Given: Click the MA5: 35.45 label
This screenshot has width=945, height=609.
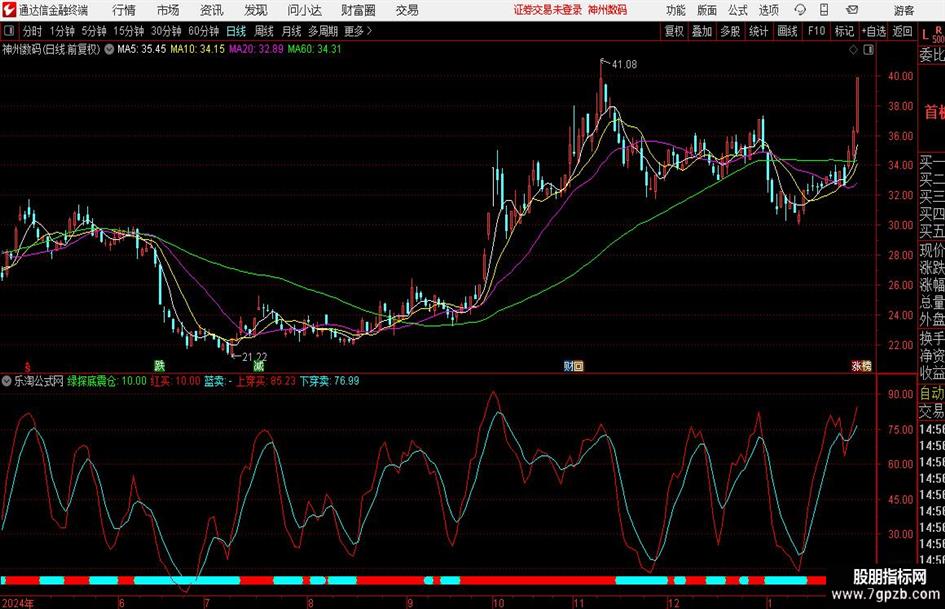Looking at the screenshot, I should 141,49.
